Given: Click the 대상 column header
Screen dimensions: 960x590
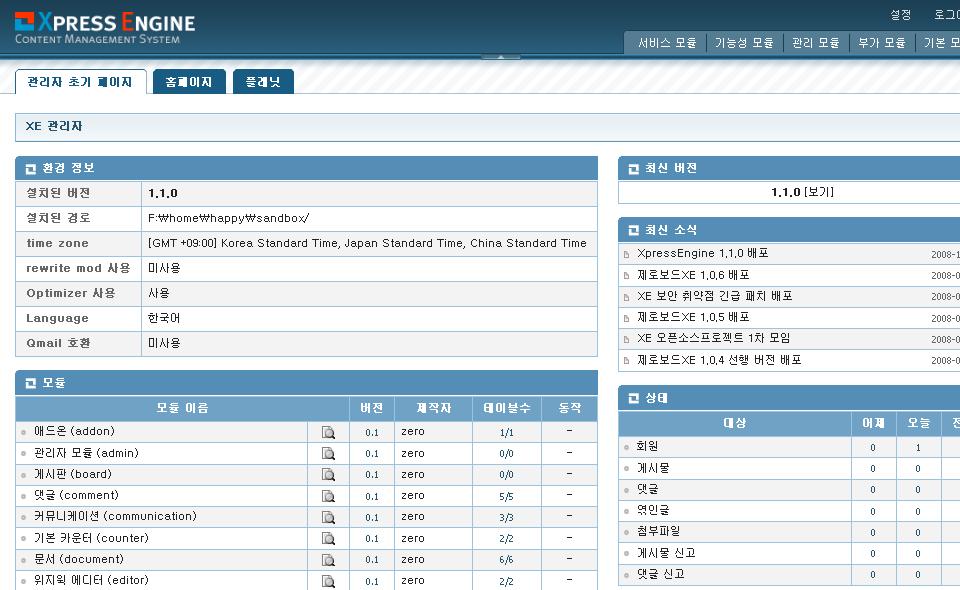Looking at the screenshot, I should click(735, 423).
